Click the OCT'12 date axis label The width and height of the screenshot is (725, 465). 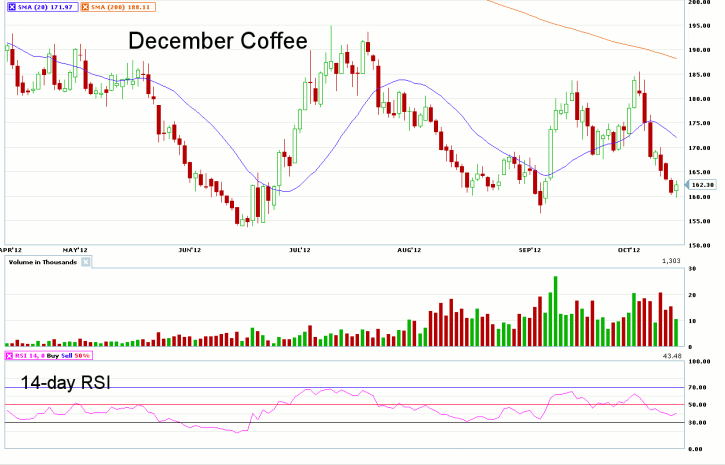[629, 250]
